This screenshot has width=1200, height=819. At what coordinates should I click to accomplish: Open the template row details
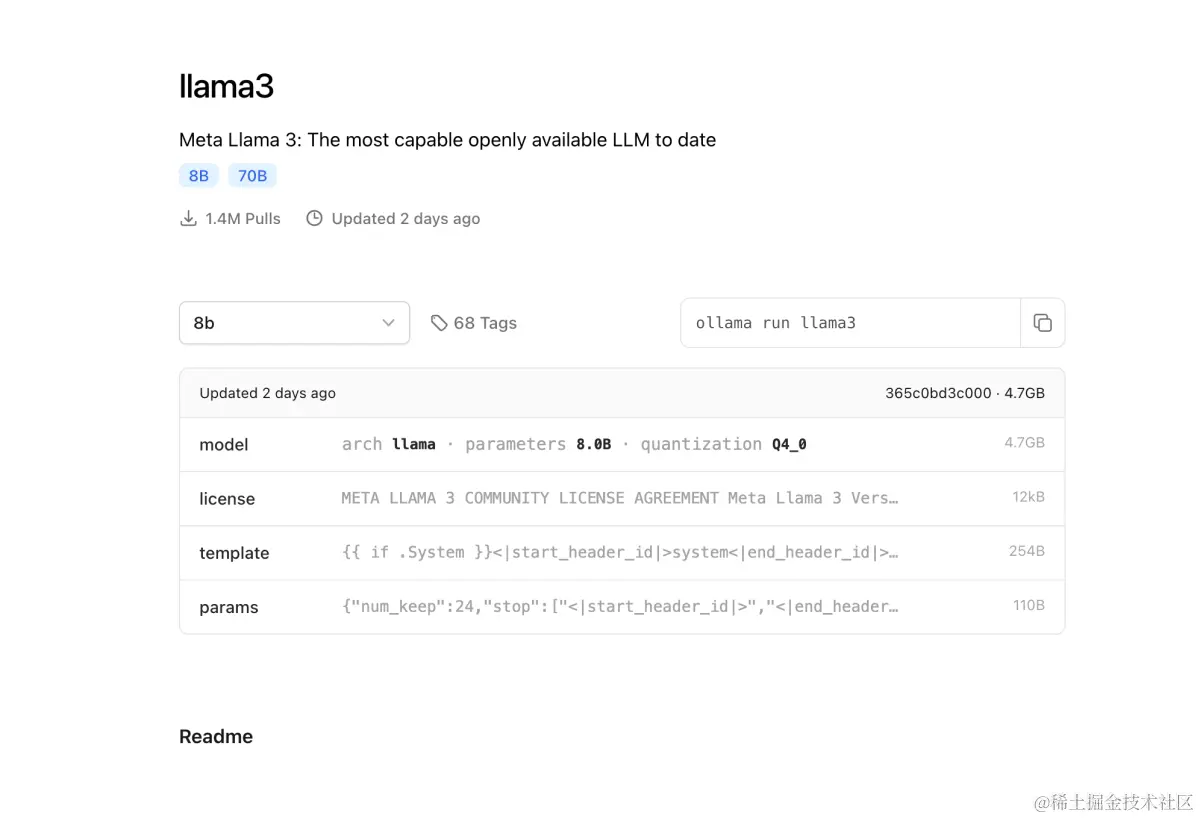(x=622, y=552)
